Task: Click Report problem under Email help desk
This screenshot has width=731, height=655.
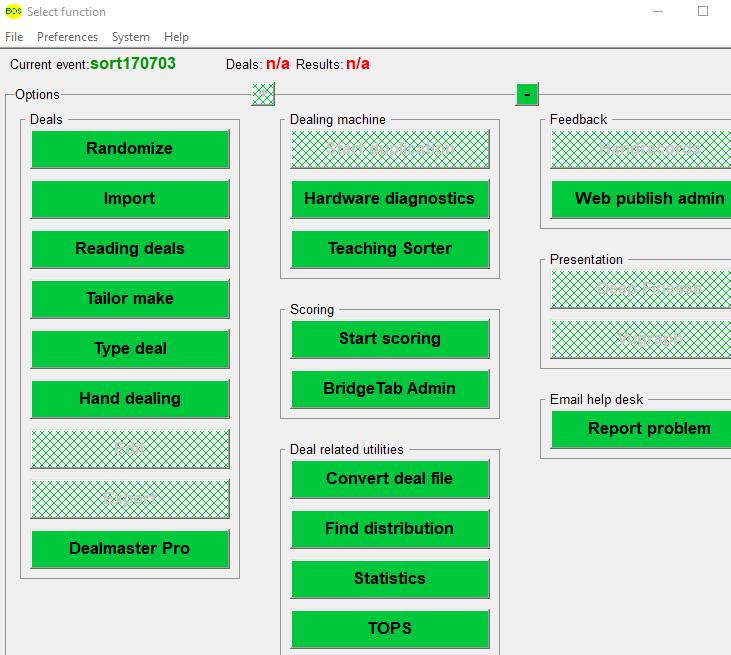Action: [x=641, y=429]
